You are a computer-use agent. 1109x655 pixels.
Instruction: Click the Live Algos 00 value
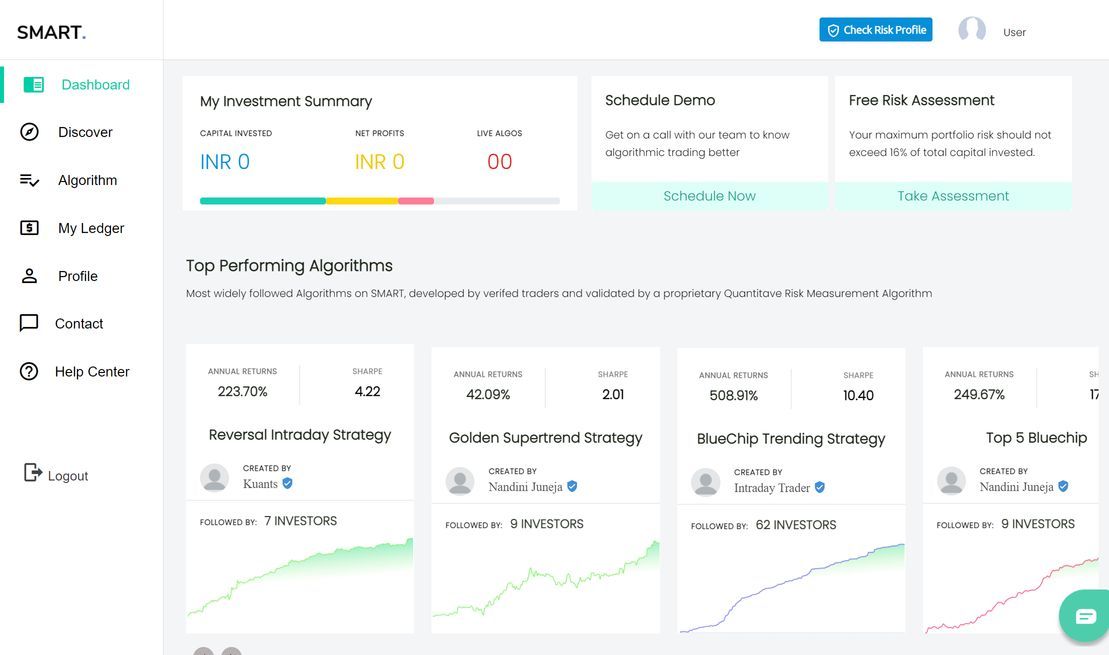pyautogui.click(x=499, y=162)
